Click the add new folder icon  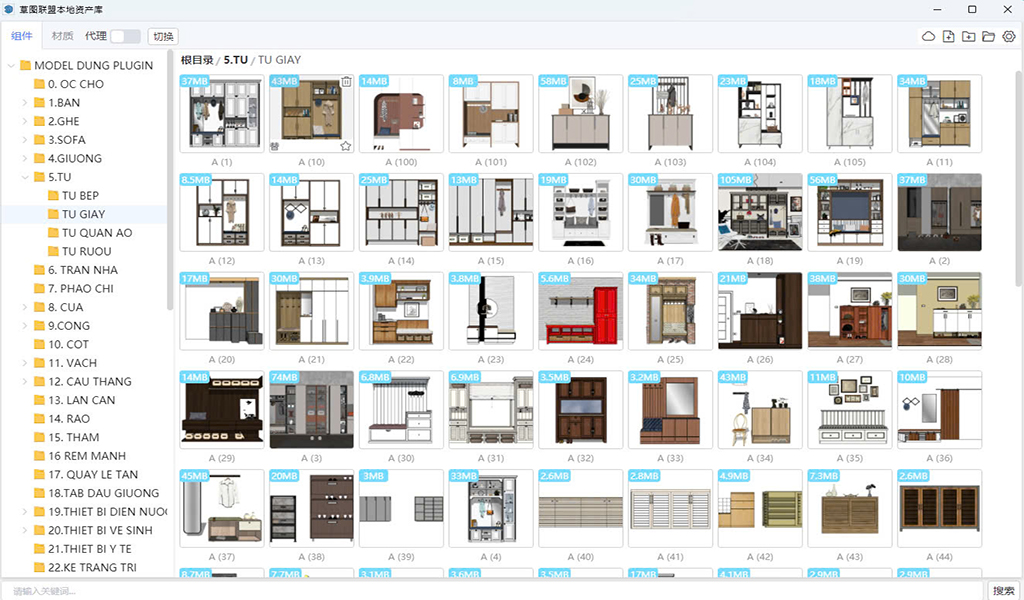point(968,37)
